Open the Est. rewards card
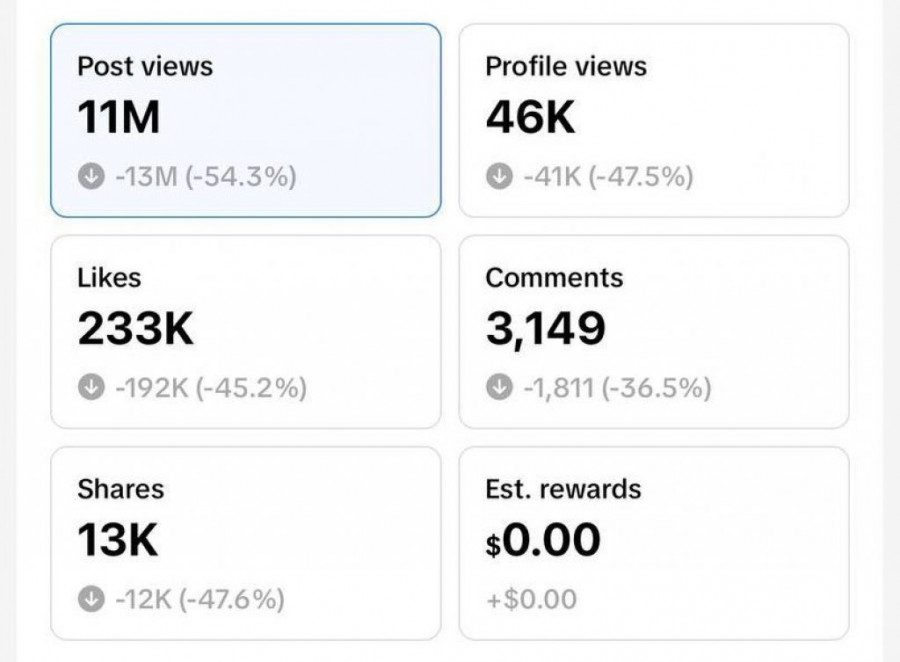The image size is (900, 662). (x=653, y=542)
